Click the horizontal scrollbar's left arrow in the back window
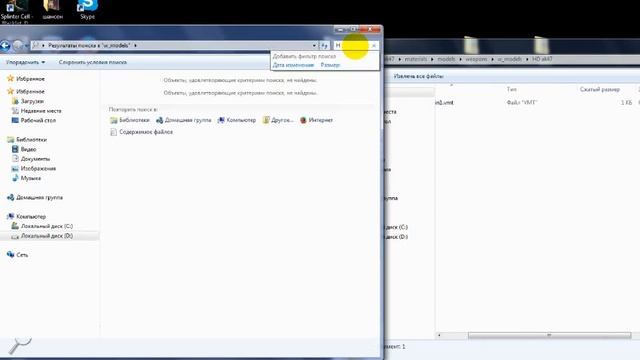640x360 pixels. pyautogui.click(x=439, y=335)
